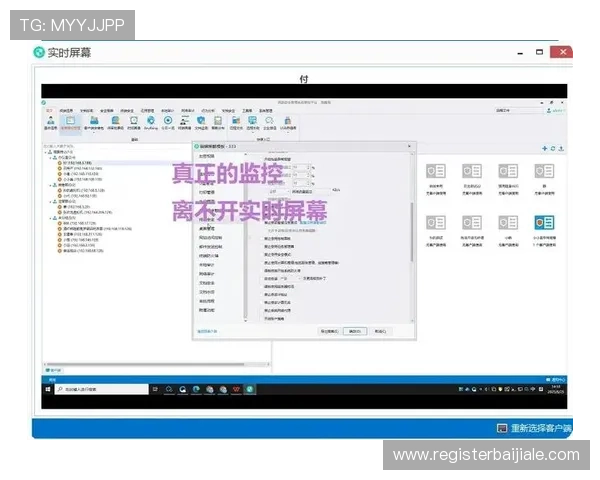The height and width of the screenshot is (480, 600).
Task: Enable the 禁止使用控制面板 checkbox
Action: point(266,240)
